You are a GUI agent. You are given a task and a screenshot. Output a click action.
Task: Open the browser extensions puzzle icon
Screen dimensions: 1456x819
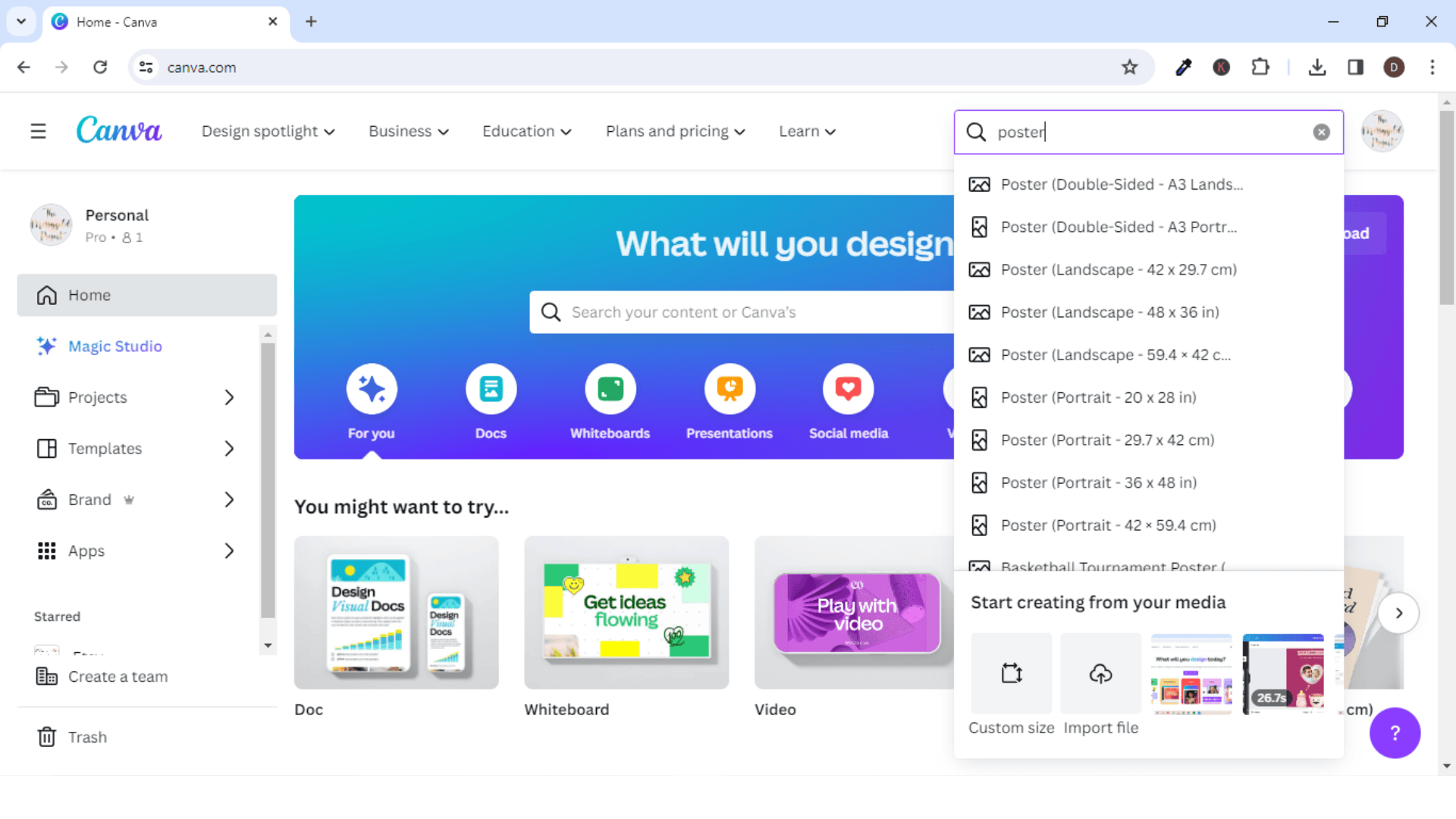click(x=1260, y=67)
